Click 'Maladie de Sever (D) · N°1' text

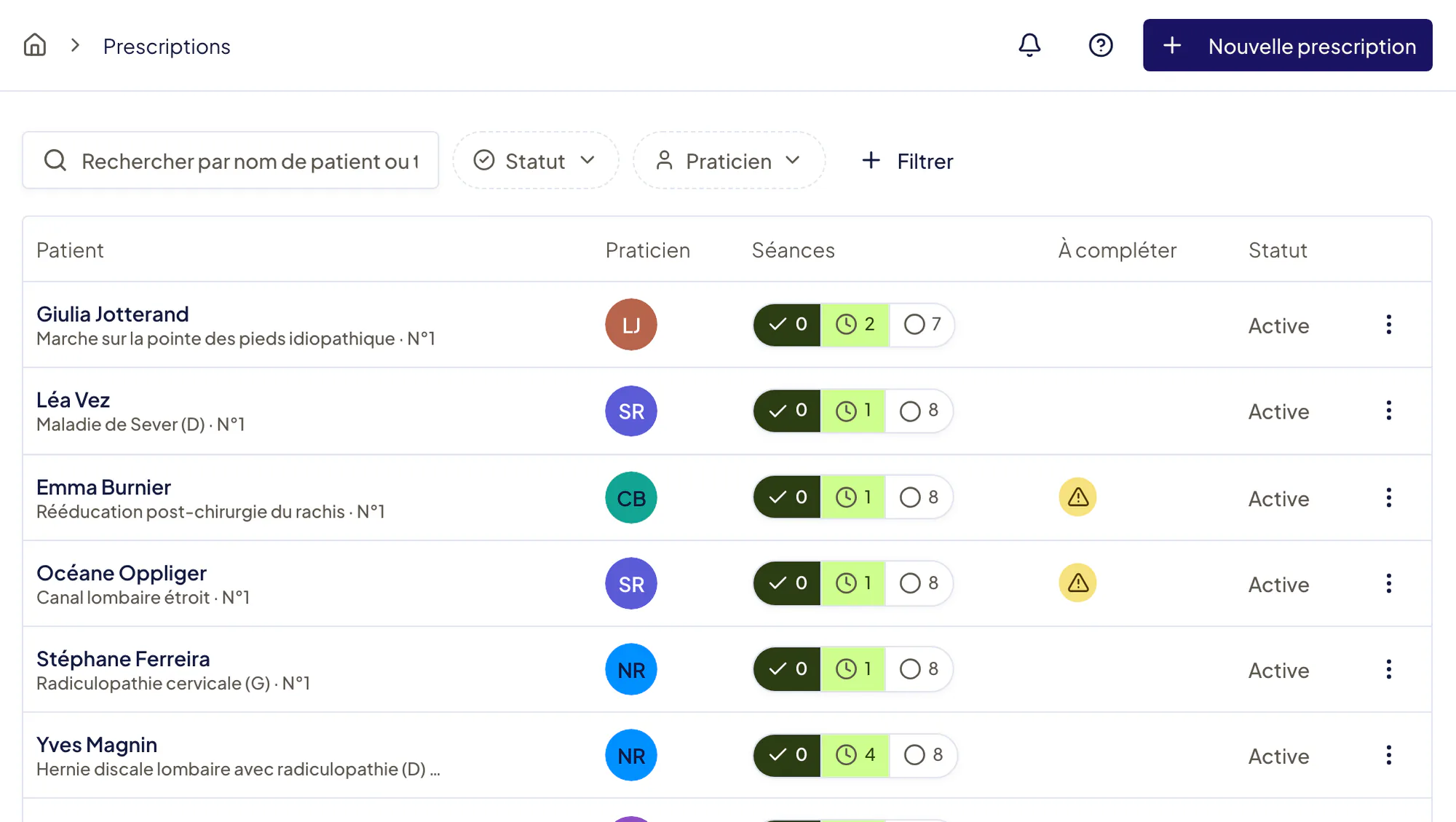(x=141, y=424)
